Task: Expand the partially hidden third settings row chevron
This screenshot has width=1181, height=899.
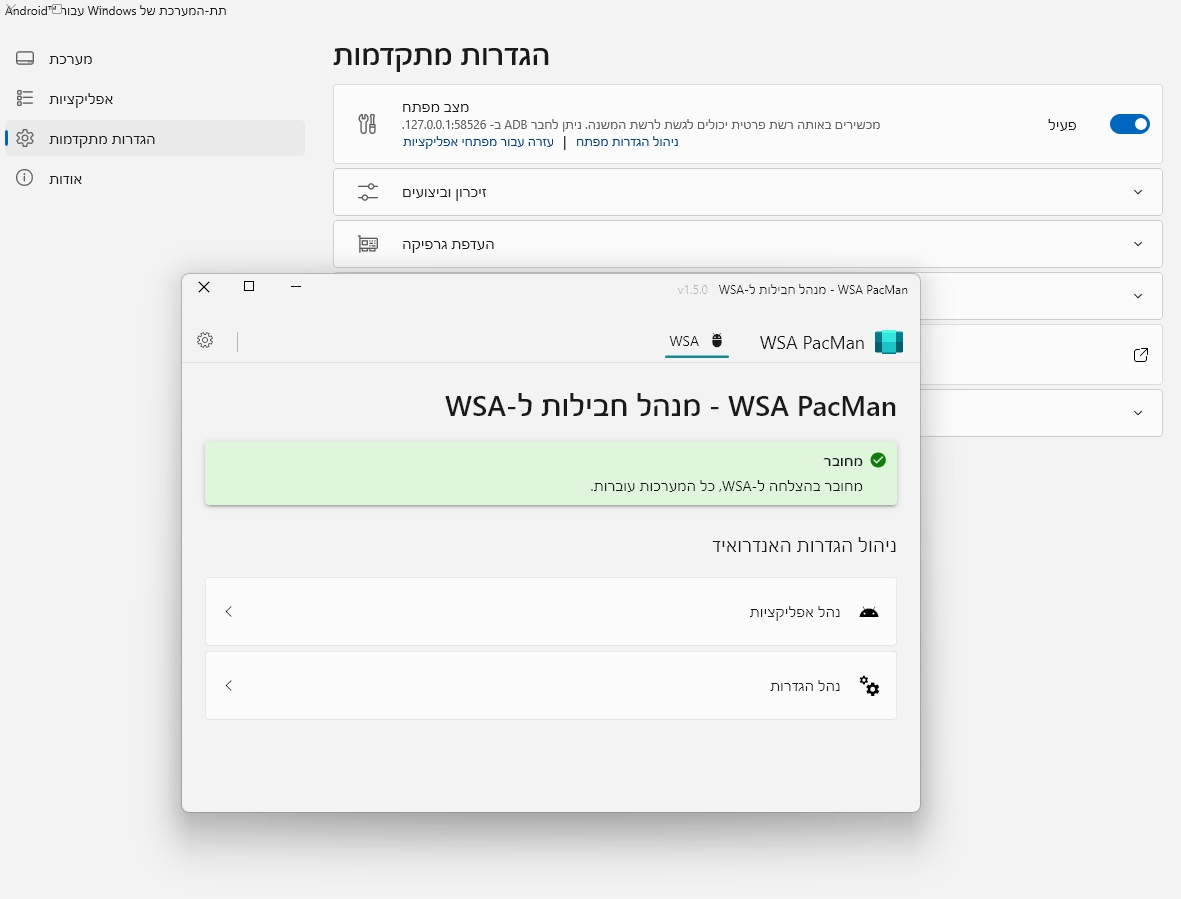Action: (x=1138, y=296)
